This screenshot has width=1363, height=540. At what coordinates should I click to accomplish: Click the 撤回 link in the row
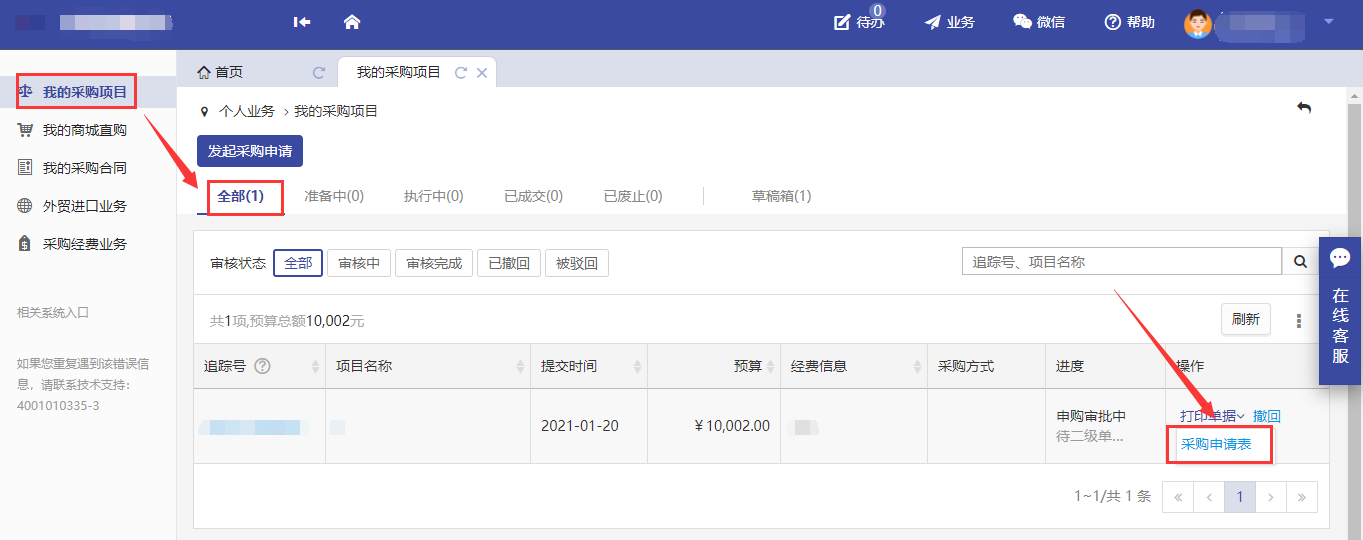(x=1266, y=416)
